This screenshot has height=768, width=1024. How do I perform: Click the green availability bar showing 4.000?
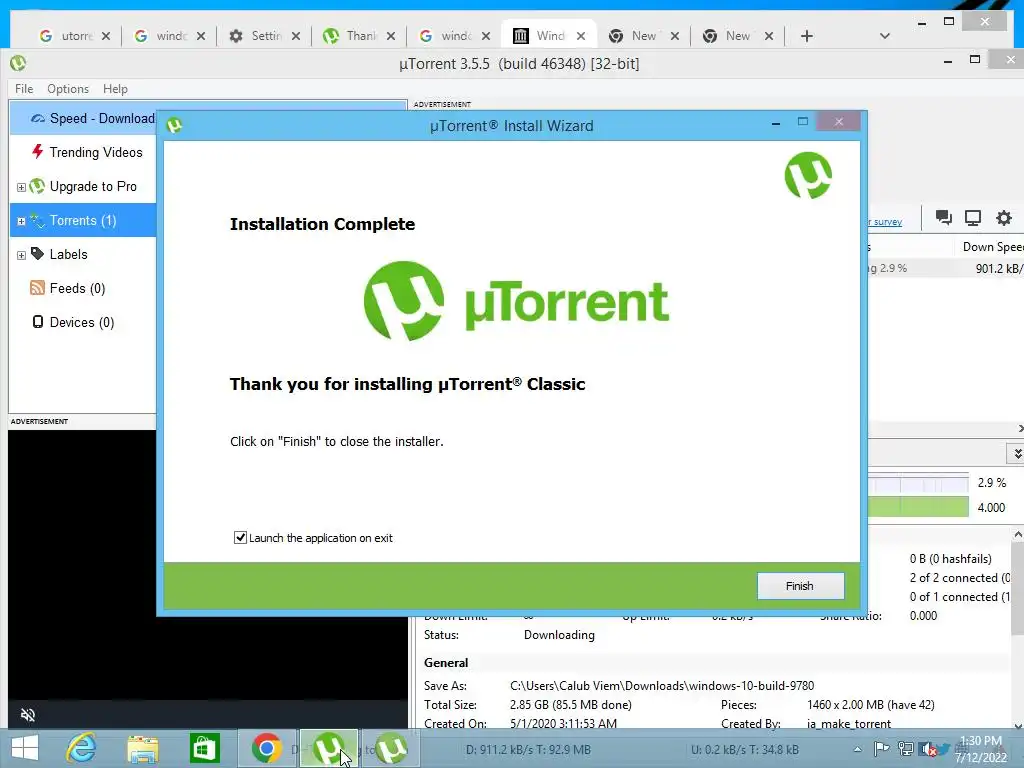point(918,507)
